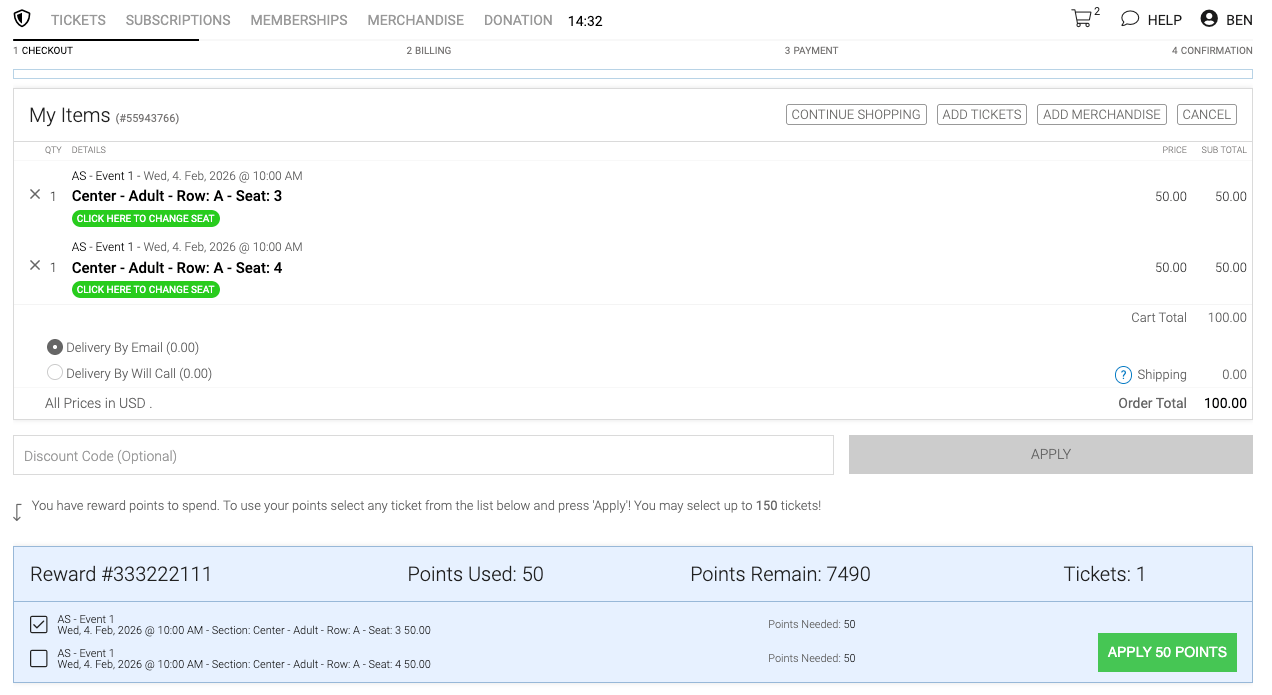The height and width of the screenshot is (695, 1272).
Task: Go to the Payment step
Action: (x=811, y=50)
